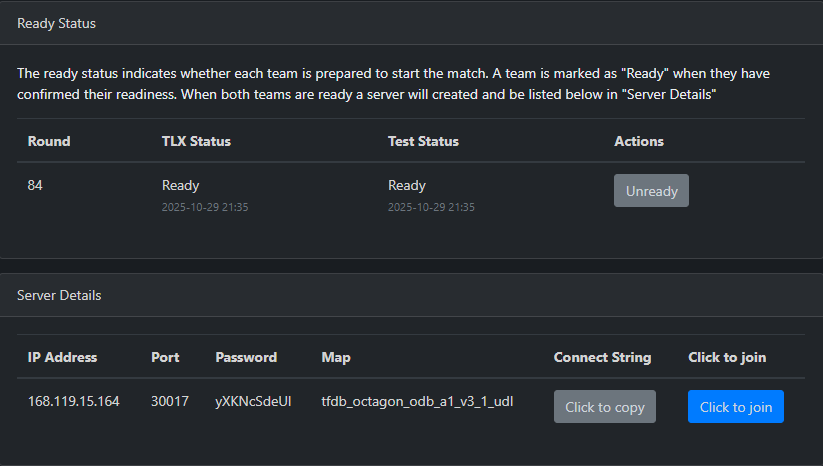Image resolution: width=823 pixels, height=466 pixels.
Task: Click the Ready Status panel header
Action: pos(57,23)
